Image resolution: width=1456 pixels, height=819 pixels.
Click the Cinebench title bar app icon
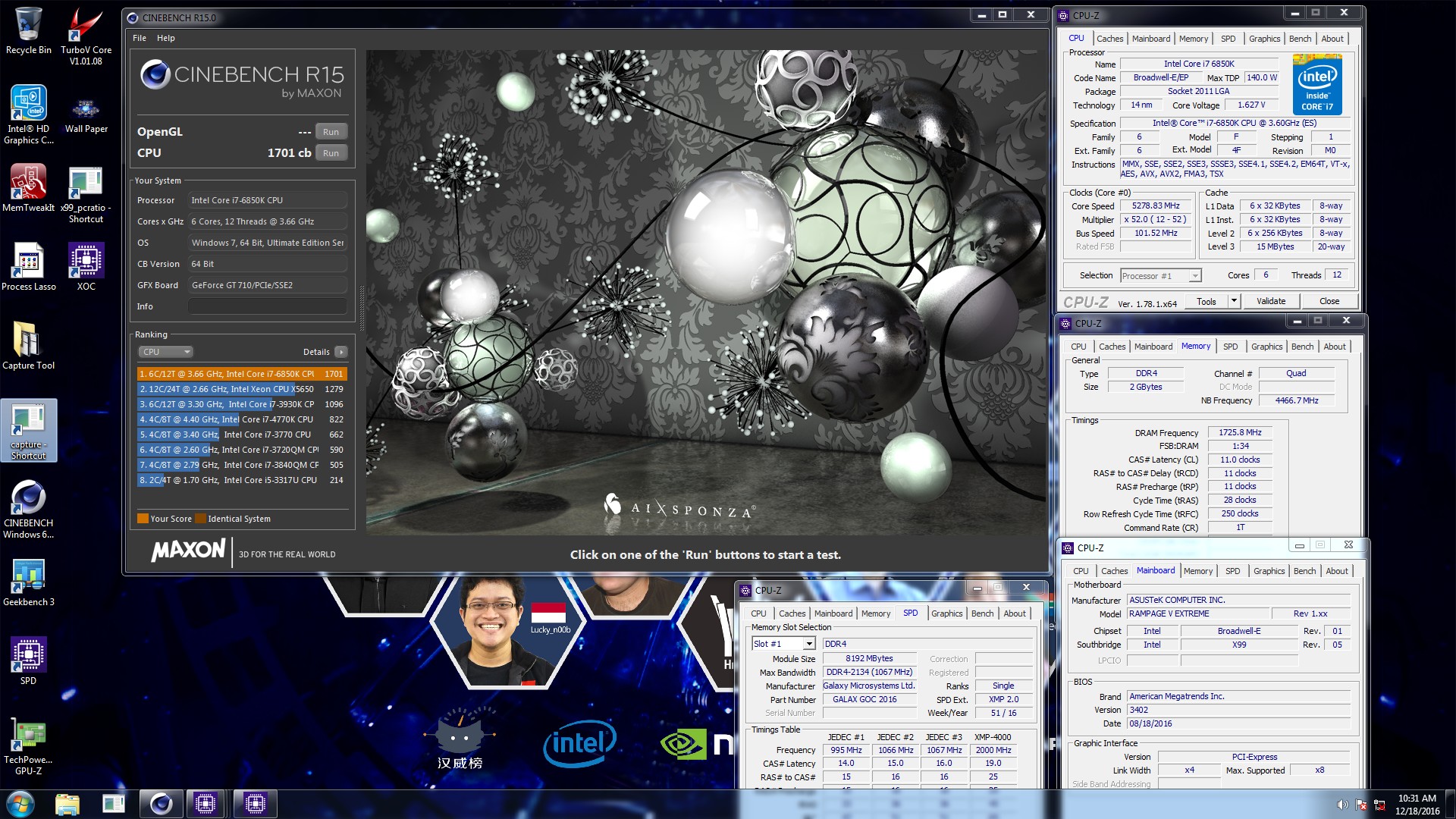coord(133,17)
